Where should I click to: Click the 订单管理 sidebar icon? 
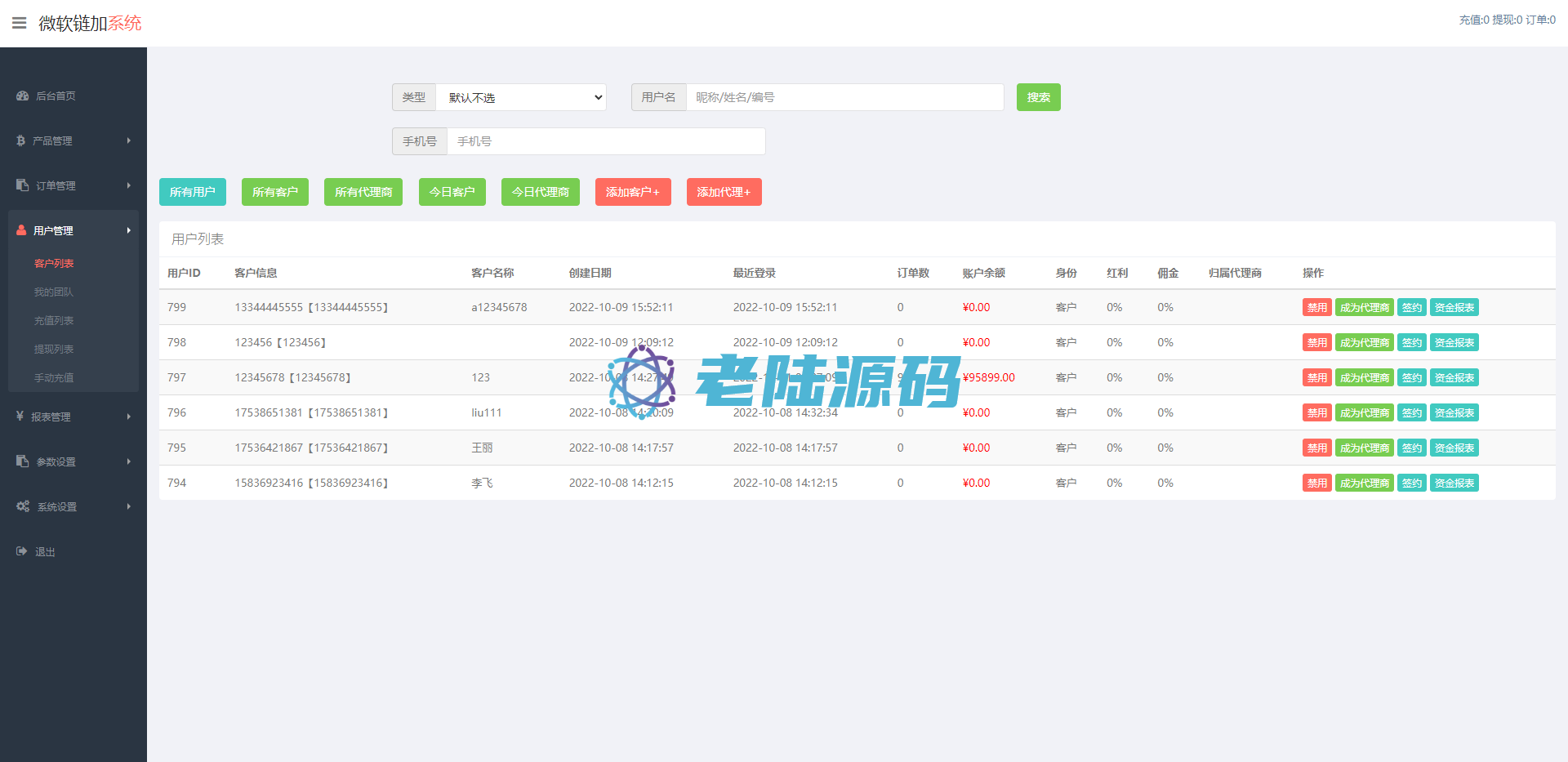point(22,185)
